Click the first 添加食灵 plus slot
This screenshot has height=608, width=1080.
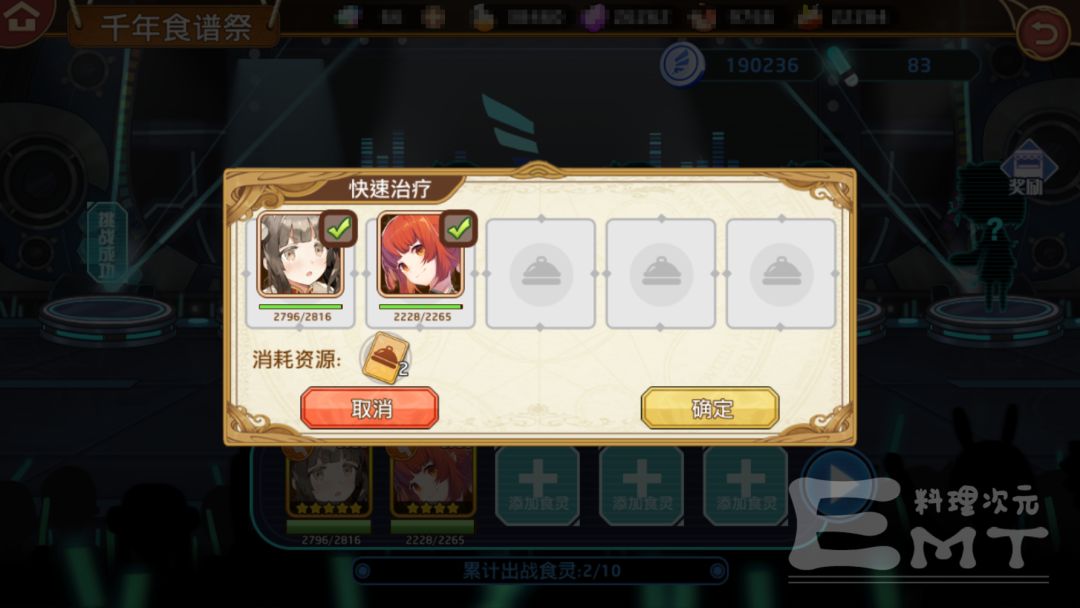[538, 485]
